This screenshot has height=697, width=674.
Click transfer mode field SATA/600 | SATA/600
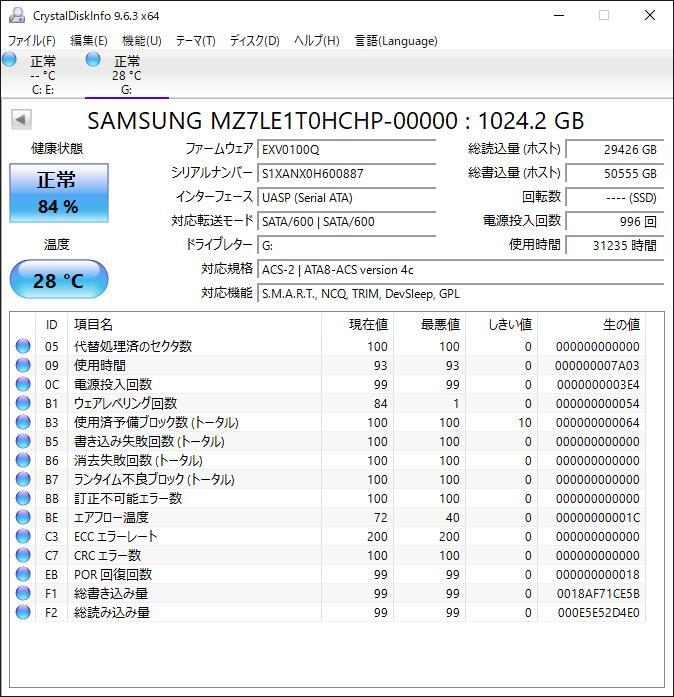click(346, 221)
